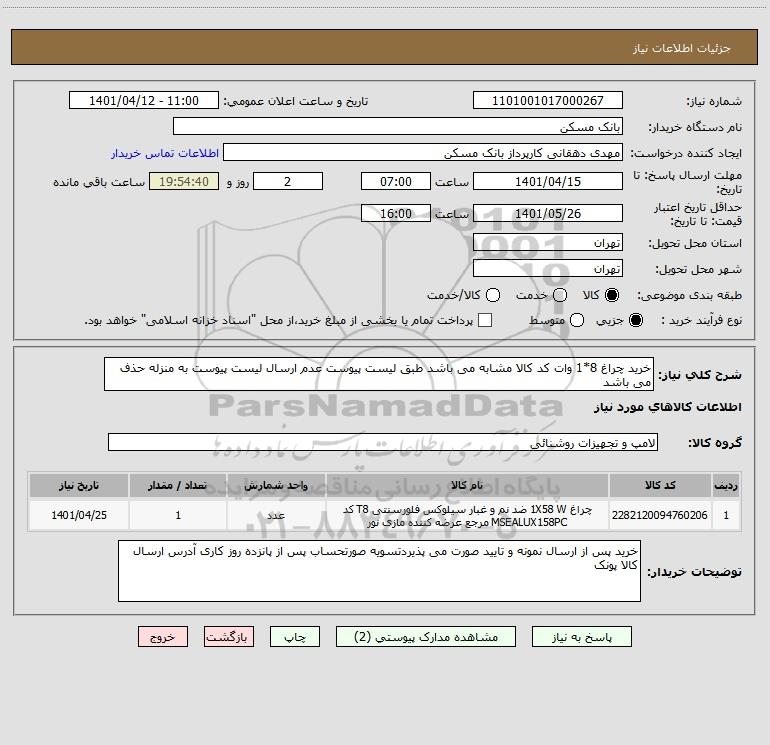Click the remaining time 19:54:40 field
The image size is (770, 745).
184,181
